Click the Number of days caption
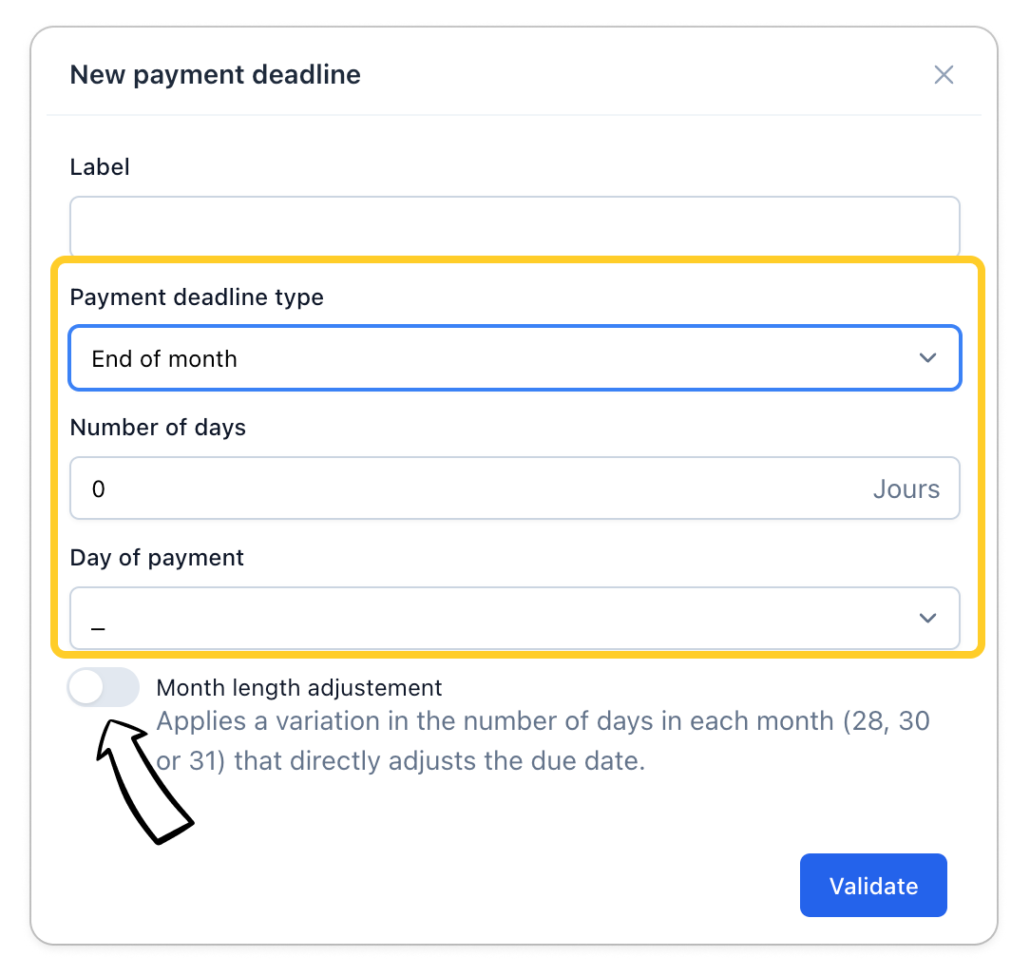The width and height of the screenshot is (1030, 976). click(158, 428)
